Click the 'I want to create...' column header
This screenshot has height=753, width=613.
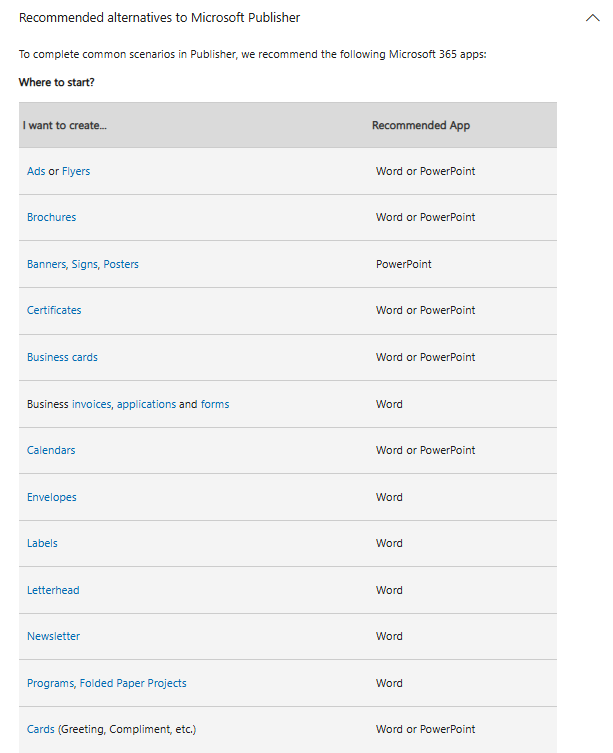point(65,125)
